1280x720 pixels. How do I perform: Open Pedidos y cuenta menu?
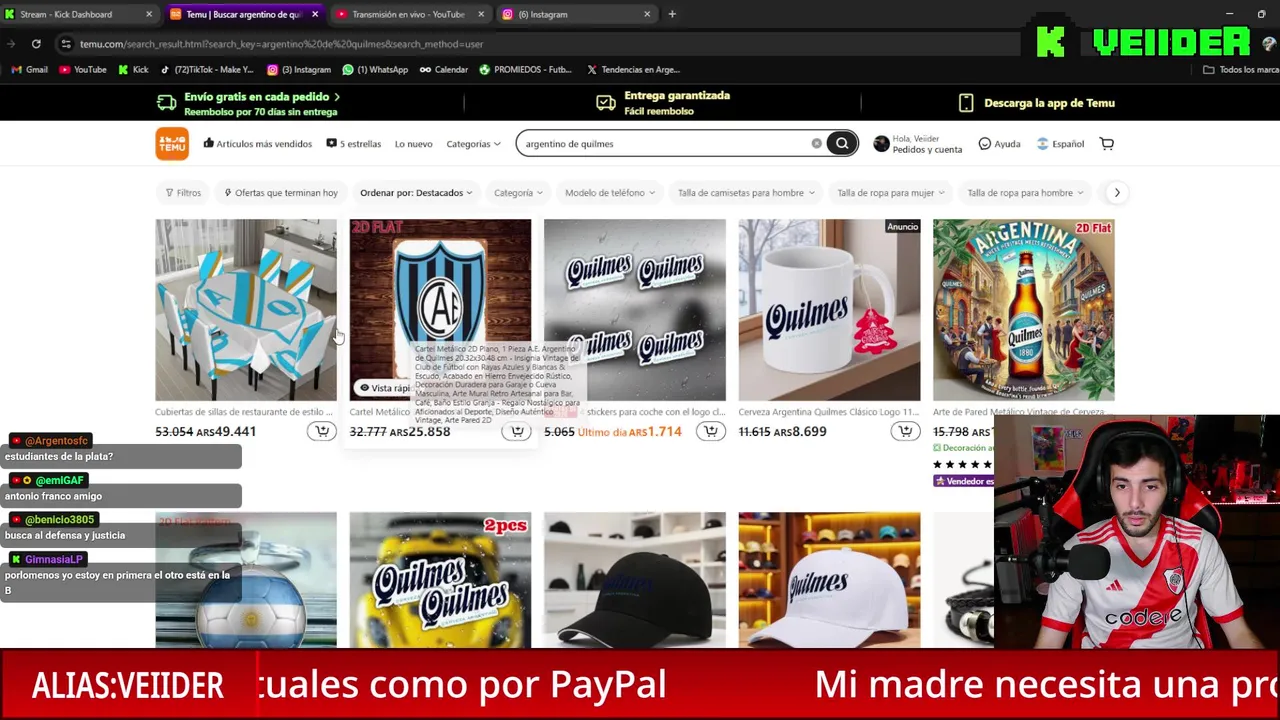(x=927, y=150)
